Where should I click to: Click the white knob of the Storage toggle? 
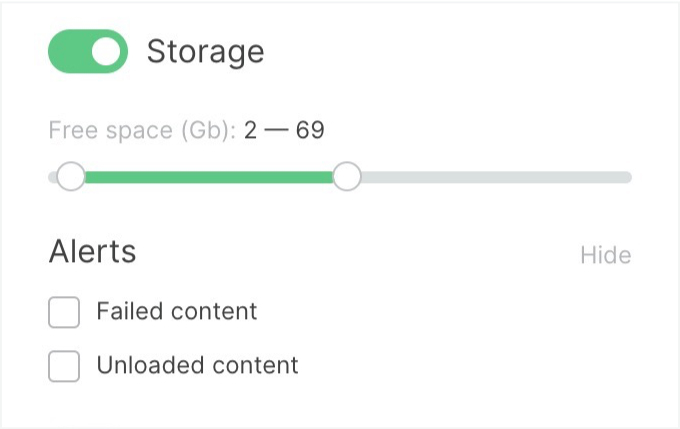tap(108, 51)
